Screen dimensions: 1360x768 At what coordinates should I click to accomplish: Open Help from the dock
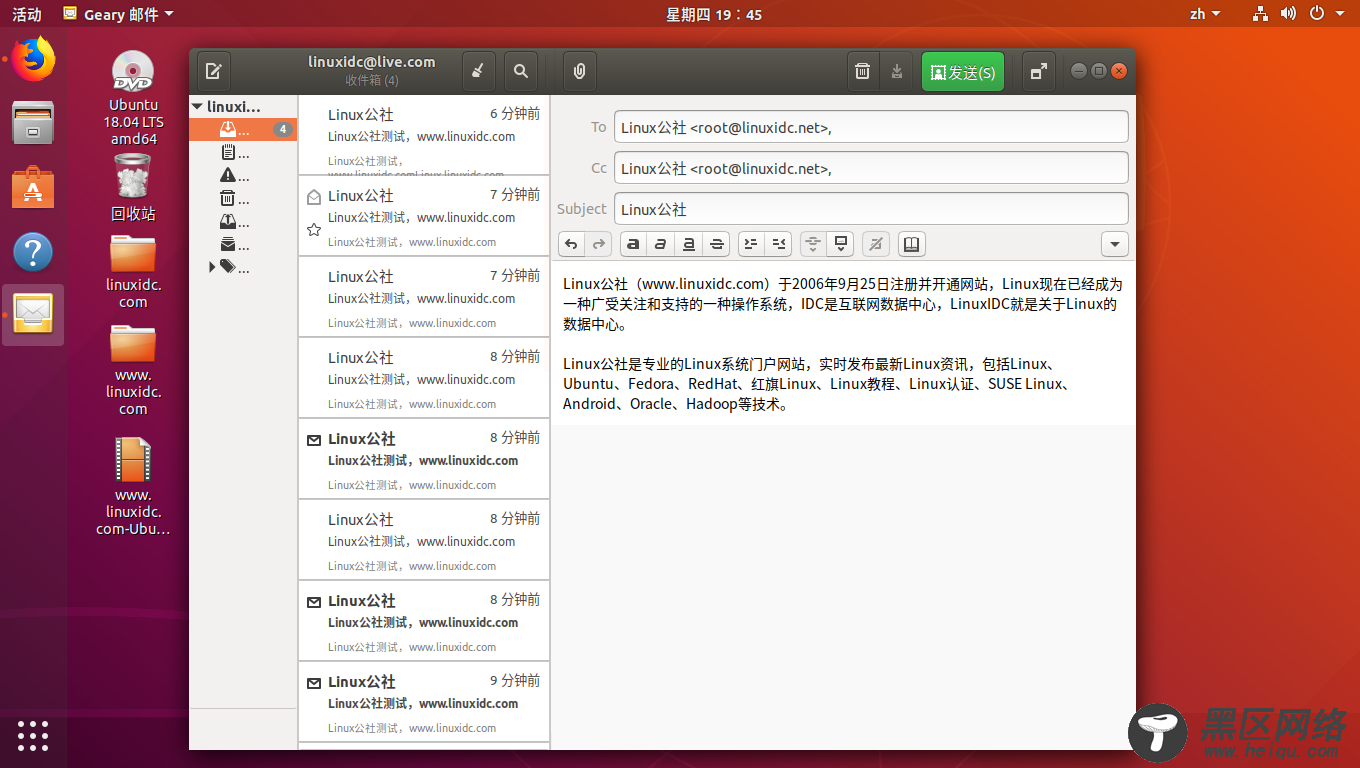coord(33,252)
